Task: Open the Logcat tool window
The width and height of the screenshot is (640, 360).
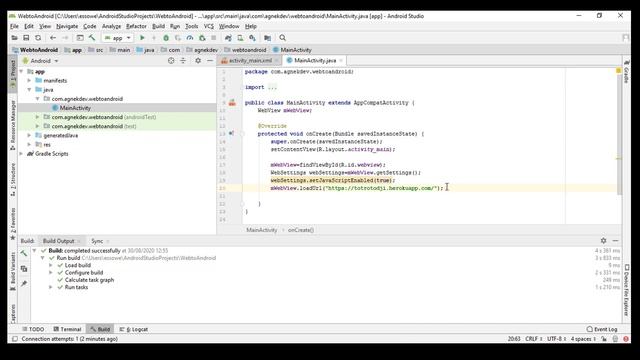Action: click(133, 329)
